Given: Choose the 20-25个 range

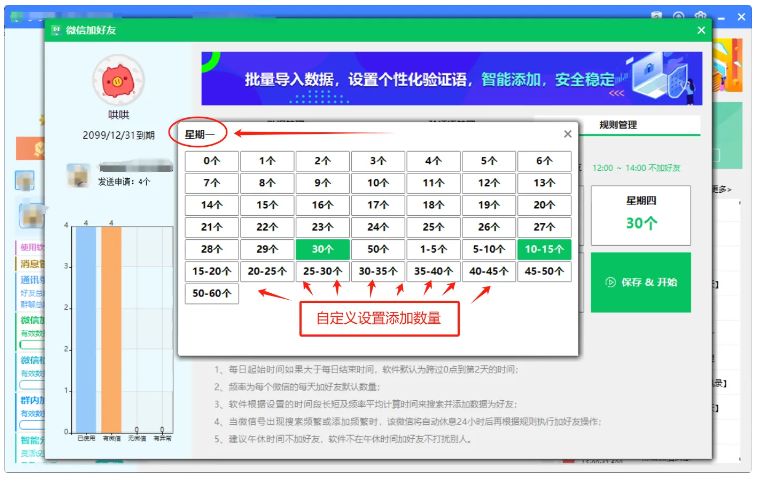Looking at the screenshot, I should [x=267, y=271].
